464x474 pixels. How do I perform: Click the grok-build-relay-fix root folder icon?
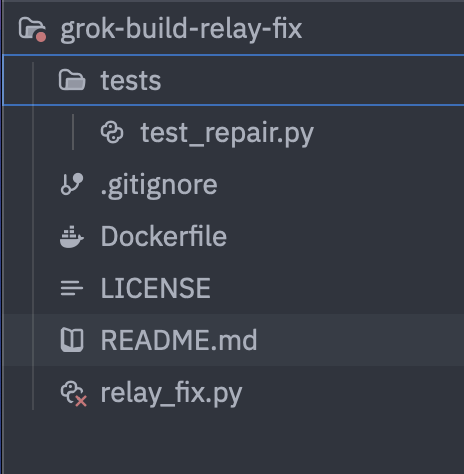click(32, 29)
